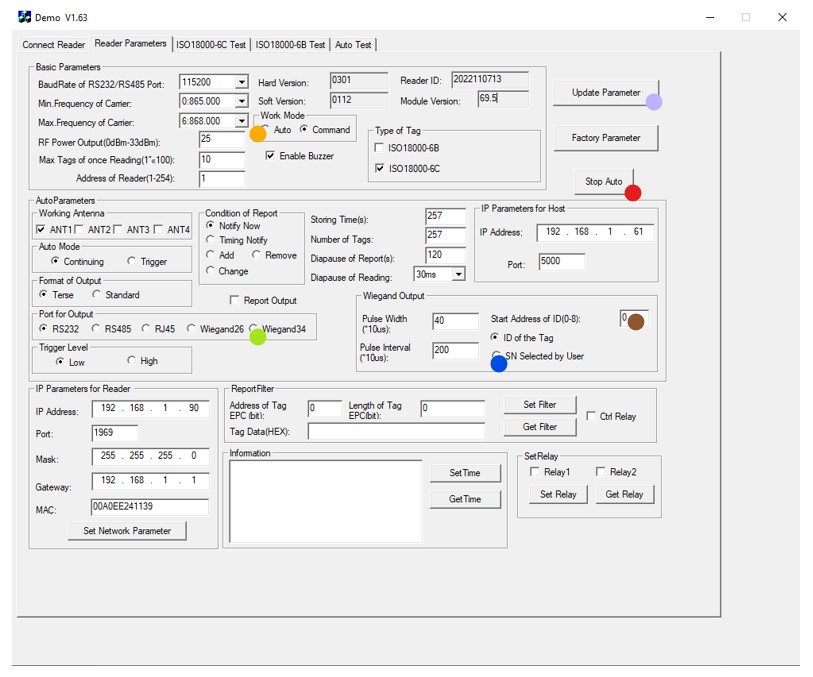Click the Tag Data(HEX) input field
Screen dimensions: 813x677
click(396, 431)
